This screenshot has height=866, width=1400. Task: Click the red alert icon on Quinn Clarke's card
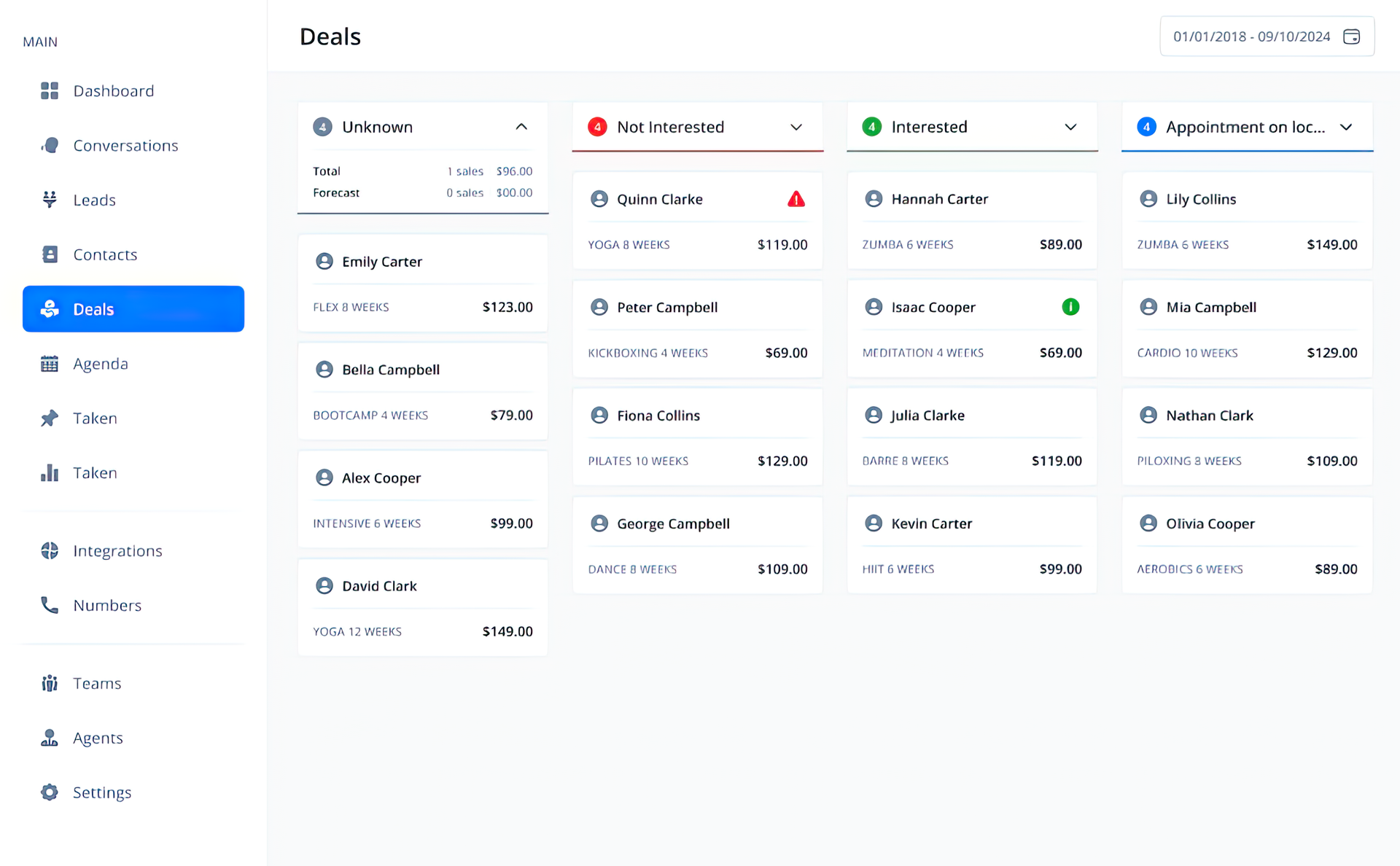coord(797,199)
